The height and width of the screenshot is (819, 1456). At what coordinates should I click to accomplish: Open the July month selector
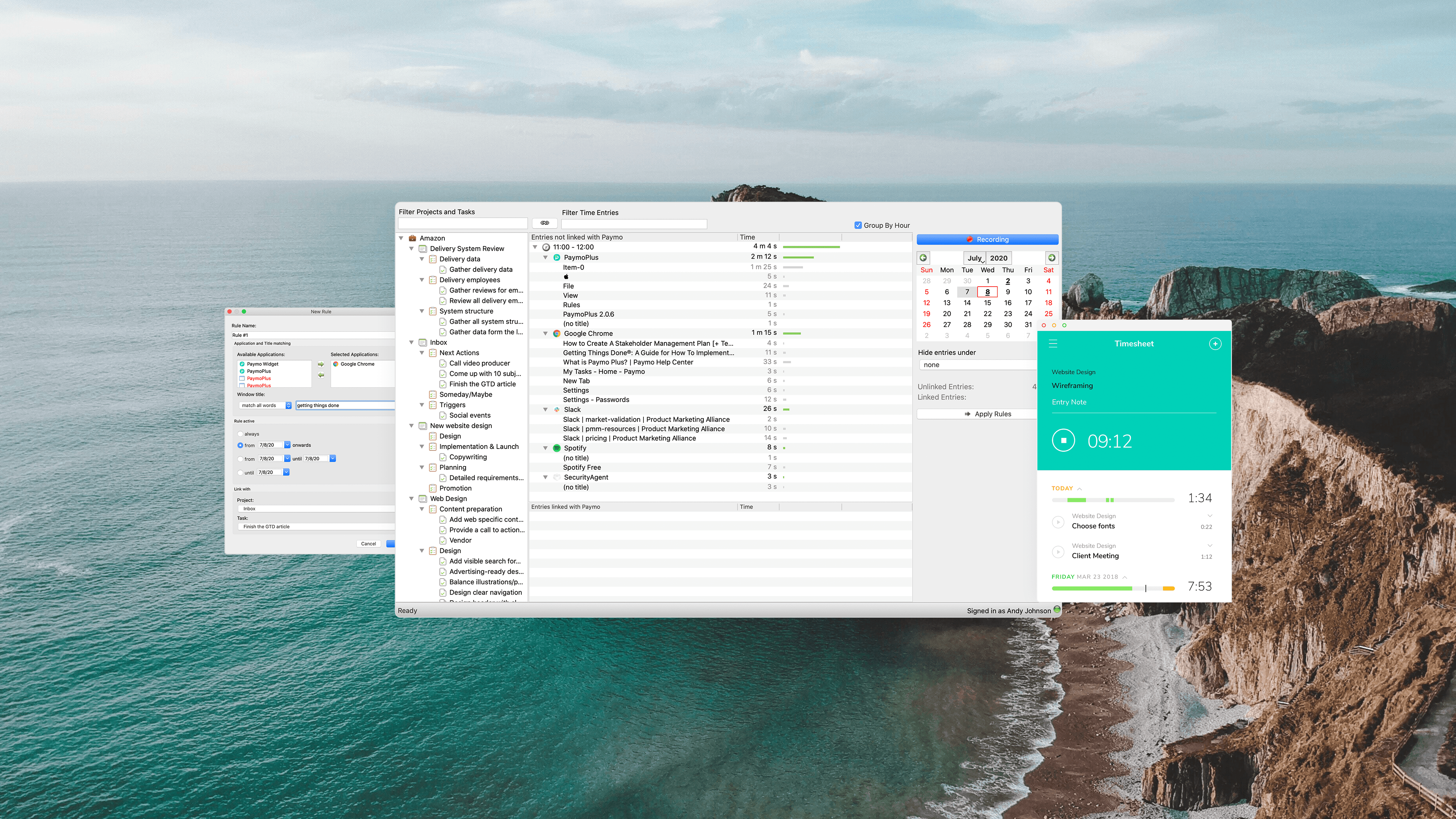[x=975, y=258]
